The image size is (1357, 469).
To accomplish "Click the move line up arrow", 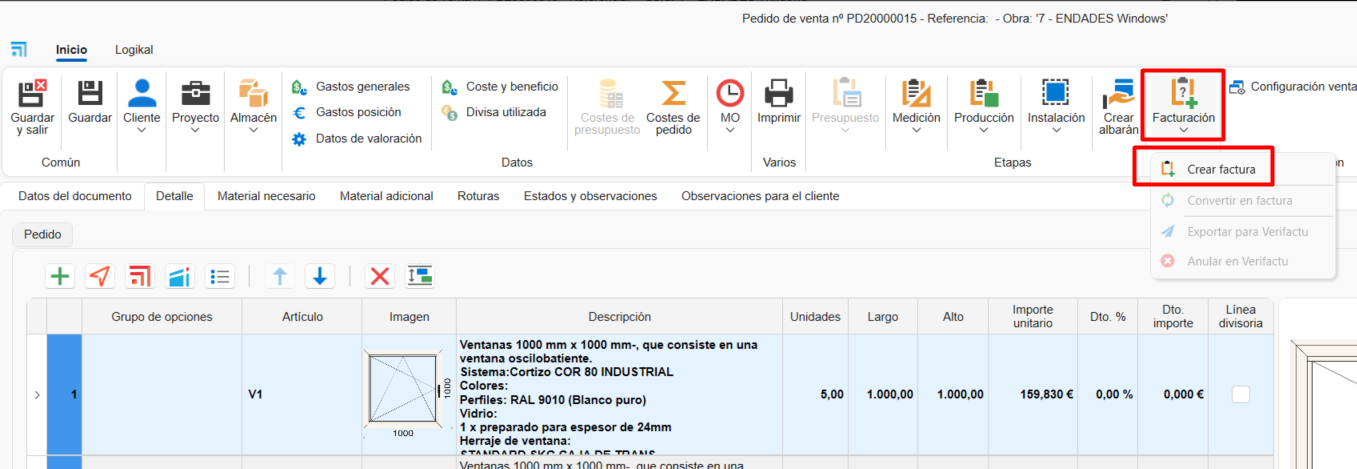I will click(x=280, y=277).
